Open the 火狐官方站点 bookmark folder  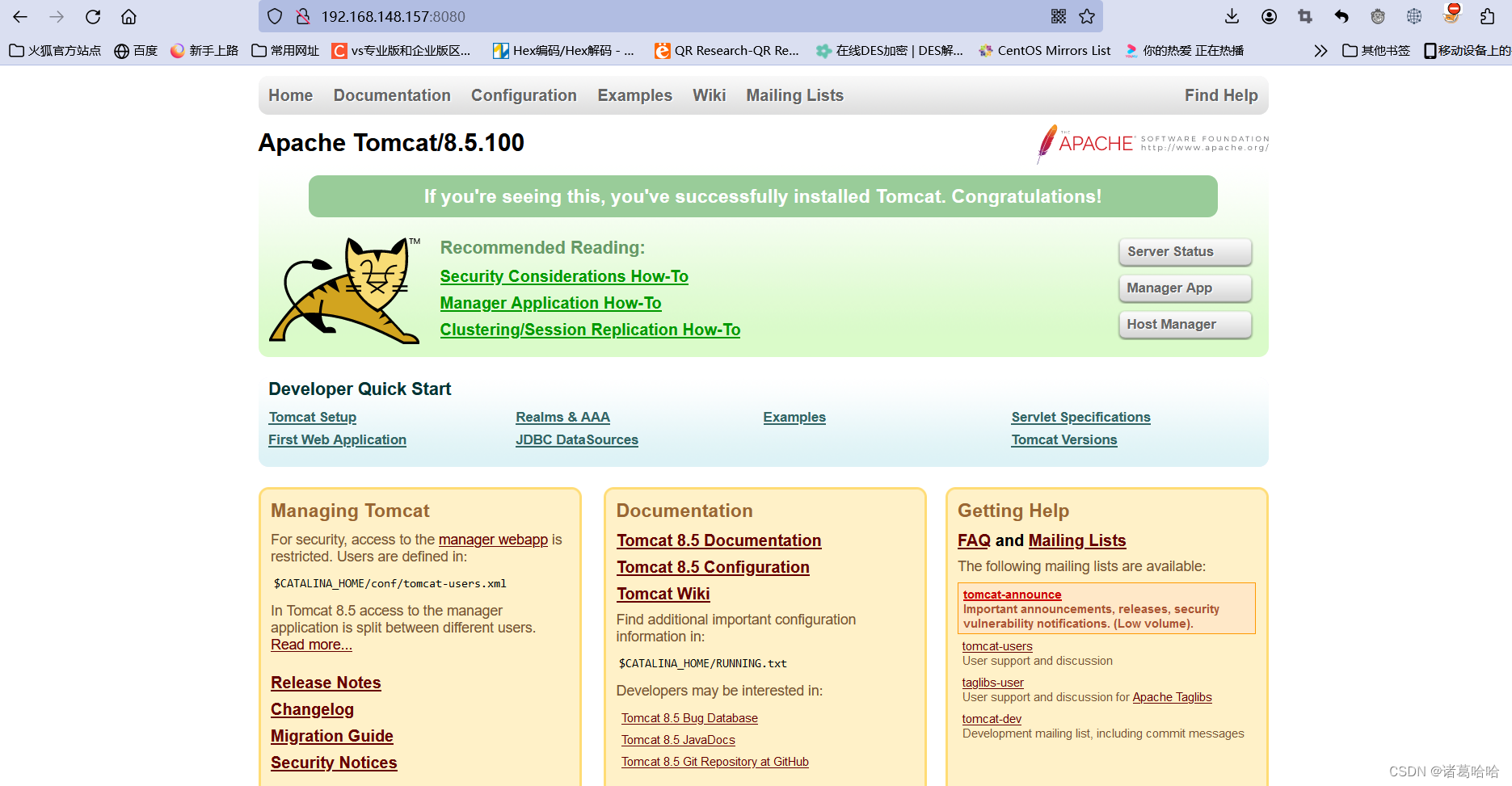pyautogui.click(x=55, y=51)
